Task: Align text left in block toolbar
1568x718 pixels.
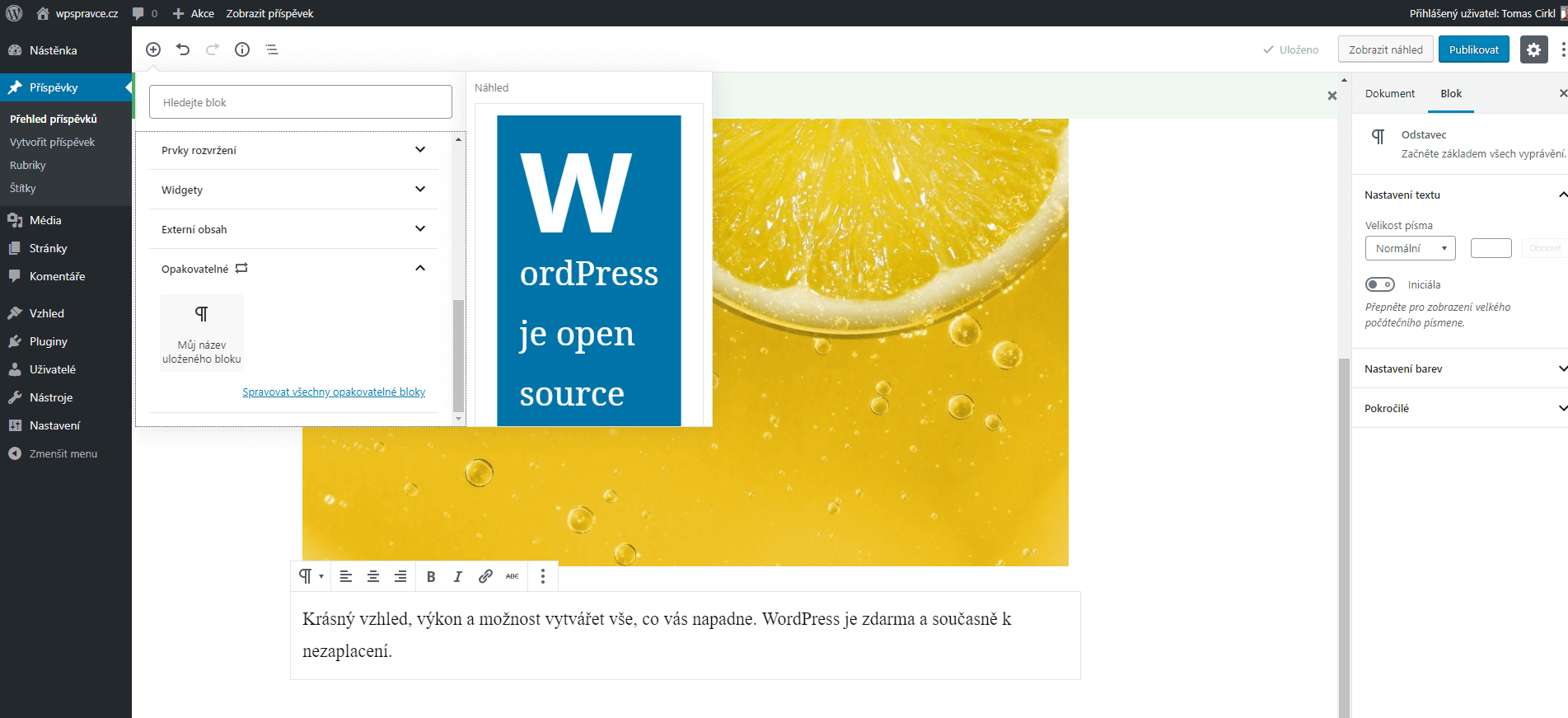Action: pyautogui.click(x=346, y=576)
